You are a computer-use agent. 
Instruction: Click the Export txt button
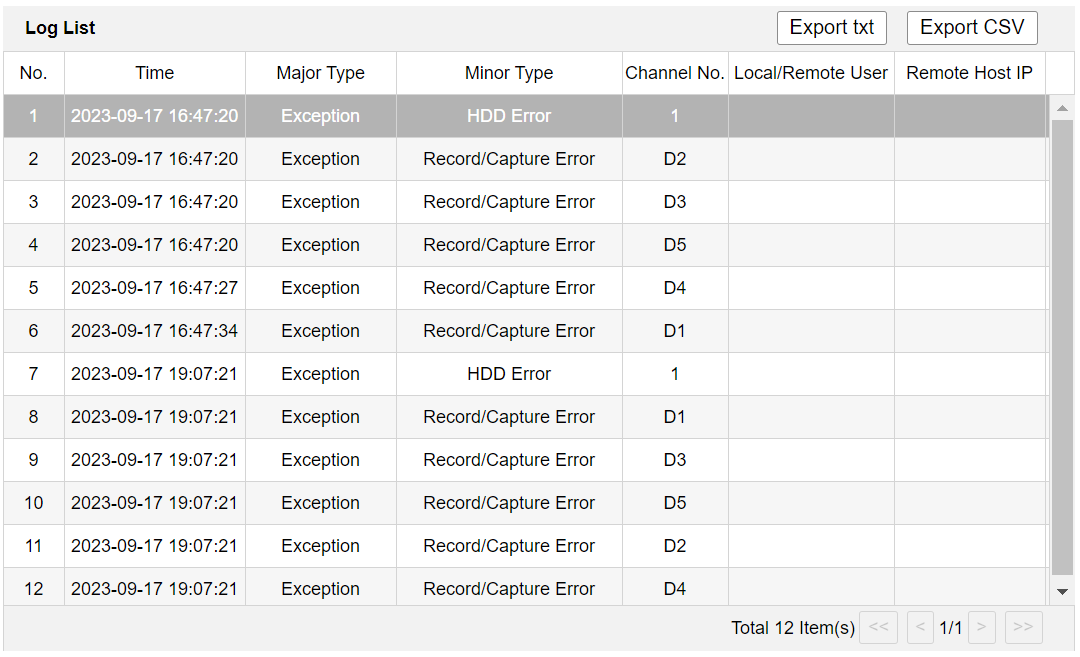[831, 28]
